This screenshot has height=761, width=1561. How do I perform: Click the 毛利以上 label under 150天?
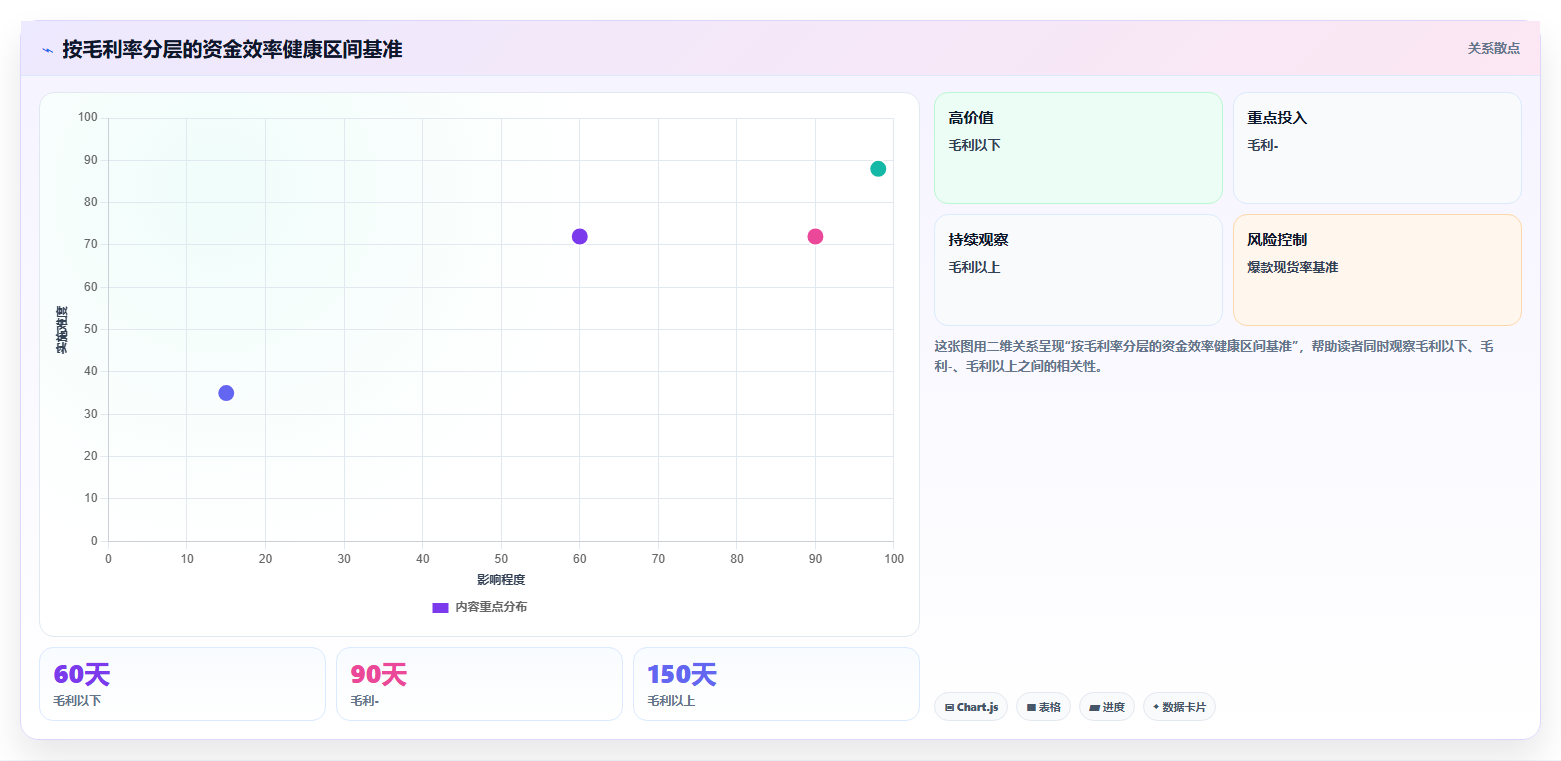pyautogui.click(x=671, y=701)
